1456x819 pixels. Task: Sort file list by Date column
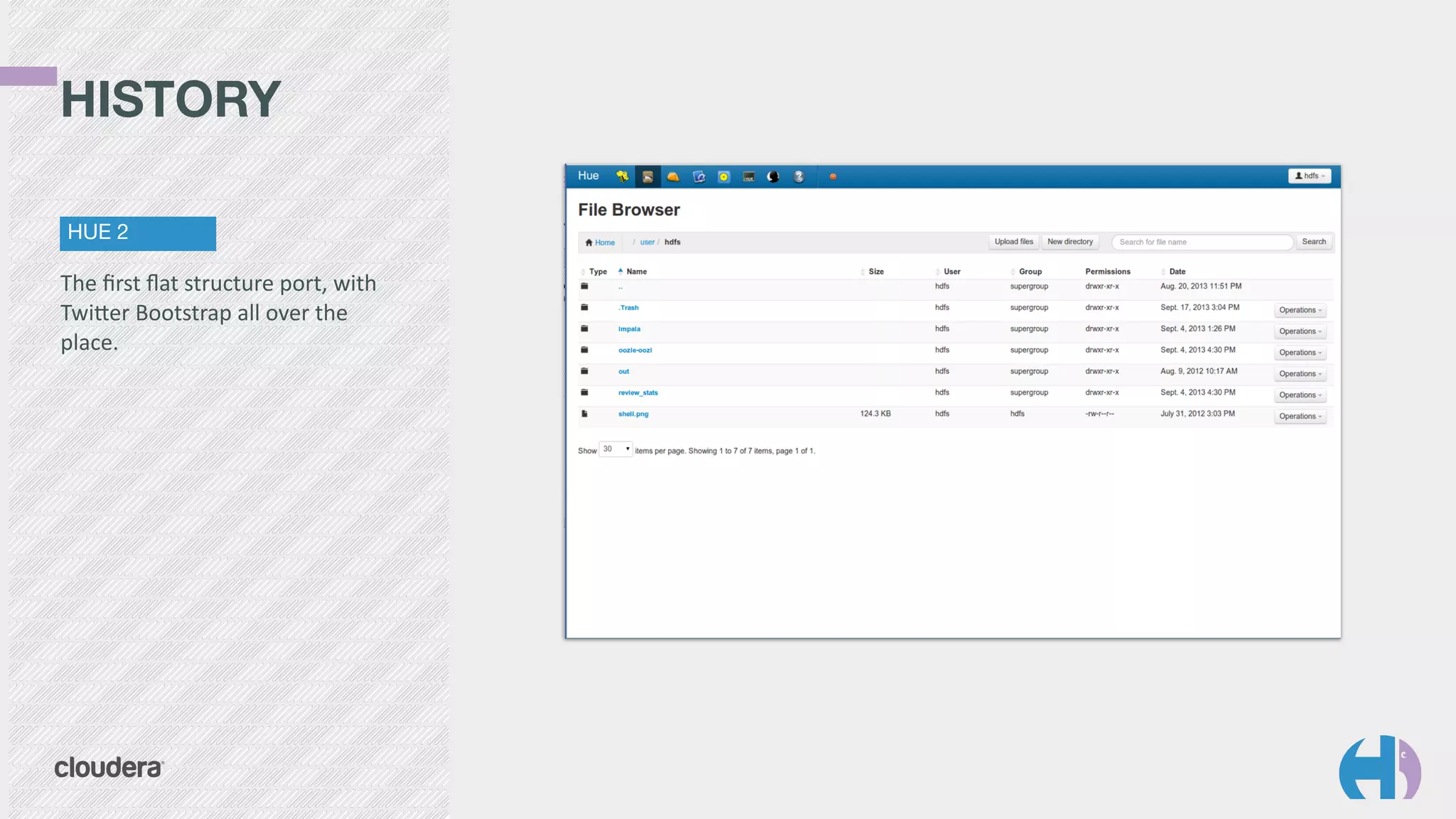(1177, 272)
